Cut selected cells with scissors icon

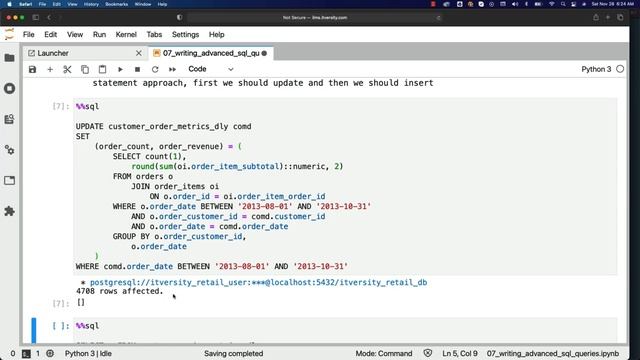[67, 69]
